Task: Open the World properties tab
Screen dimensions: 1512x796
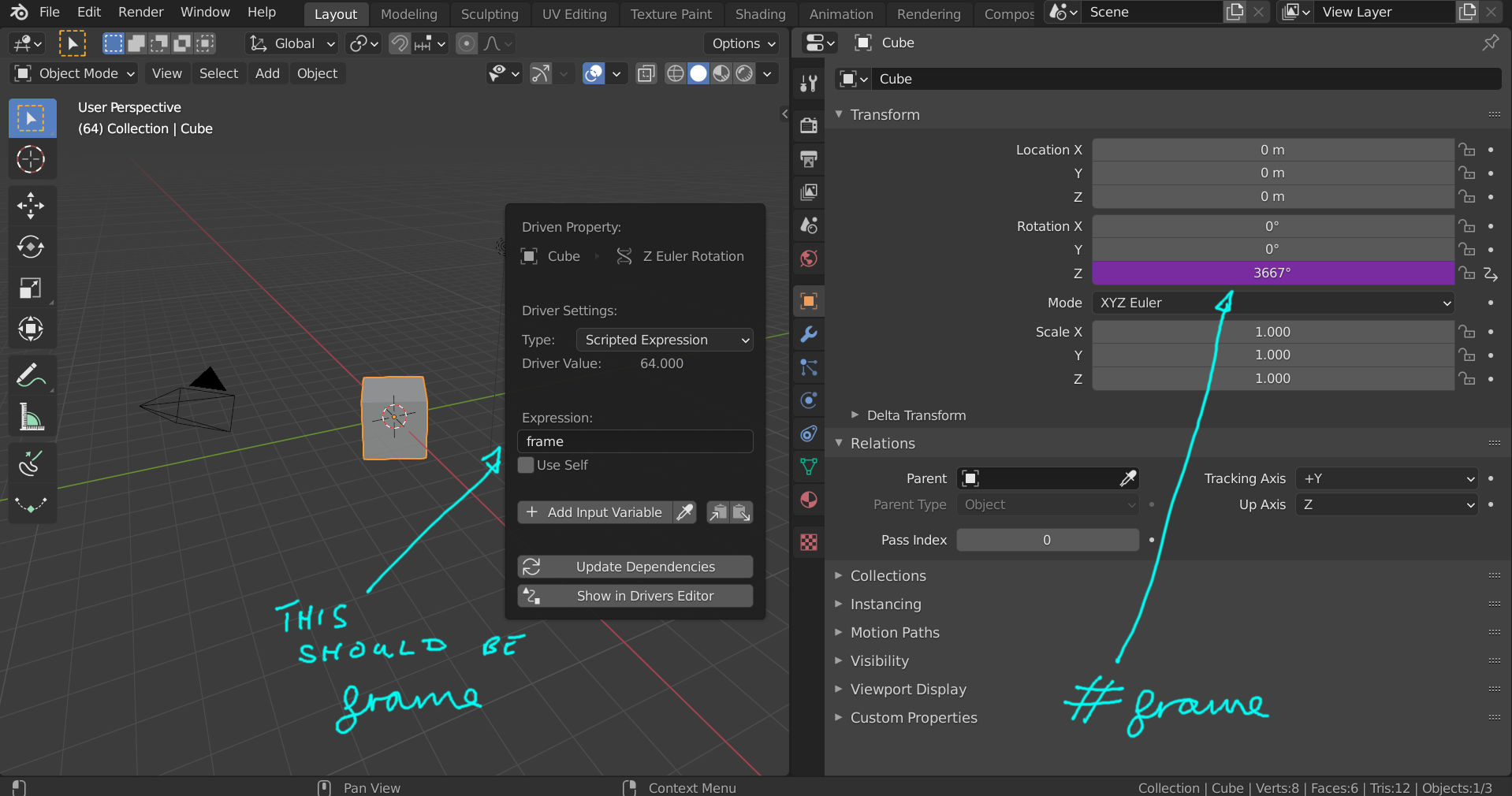Action: tap(807, 258)
